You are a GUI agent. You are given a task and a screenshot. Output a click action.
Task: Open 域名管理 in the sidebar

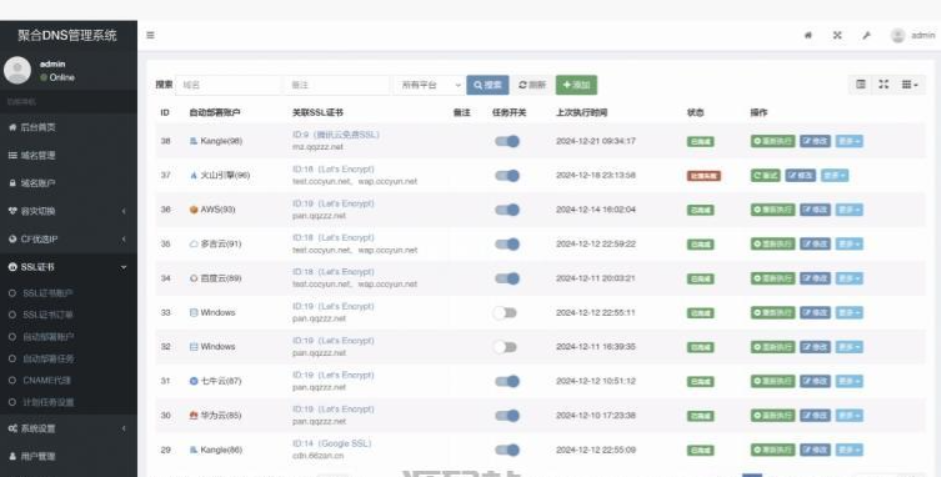tap(68, 155)
